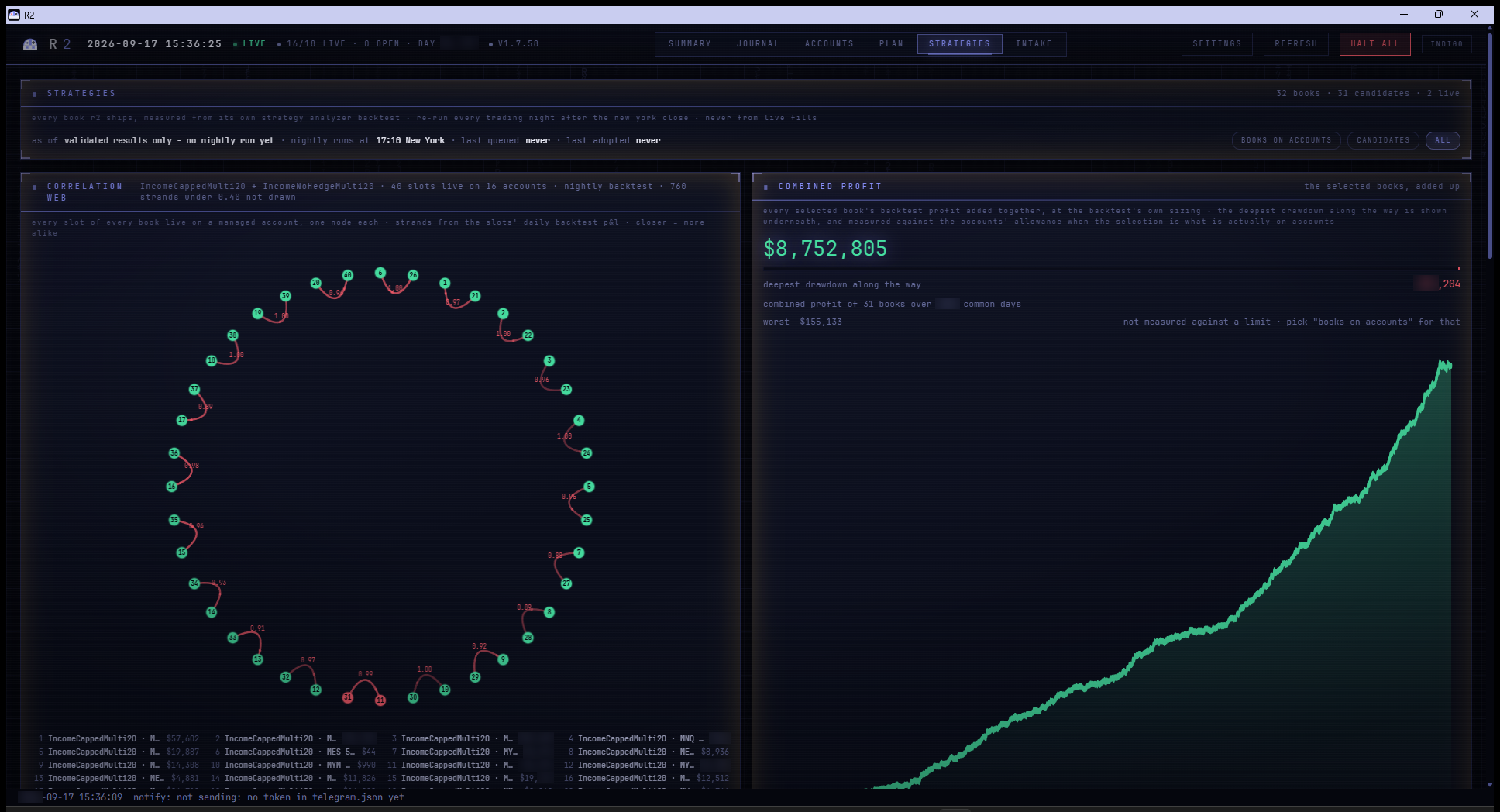Image resolution: width=1500 pixels, height=812 pixels.
Task: Filter strategies by CANDIDATES
Action: 1383,140
